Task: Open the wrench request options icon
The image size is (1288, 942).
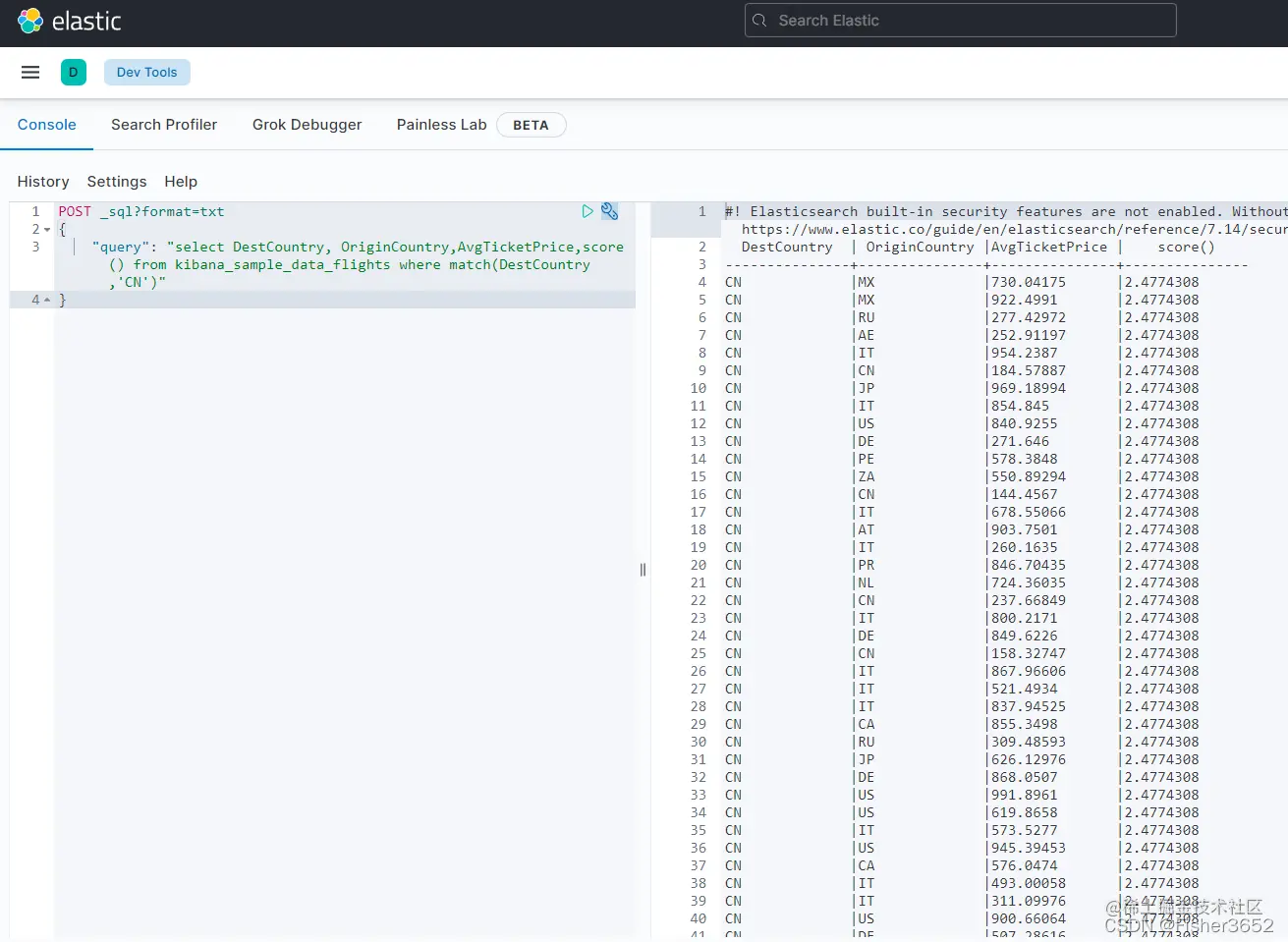Action: tap(610, 211)
